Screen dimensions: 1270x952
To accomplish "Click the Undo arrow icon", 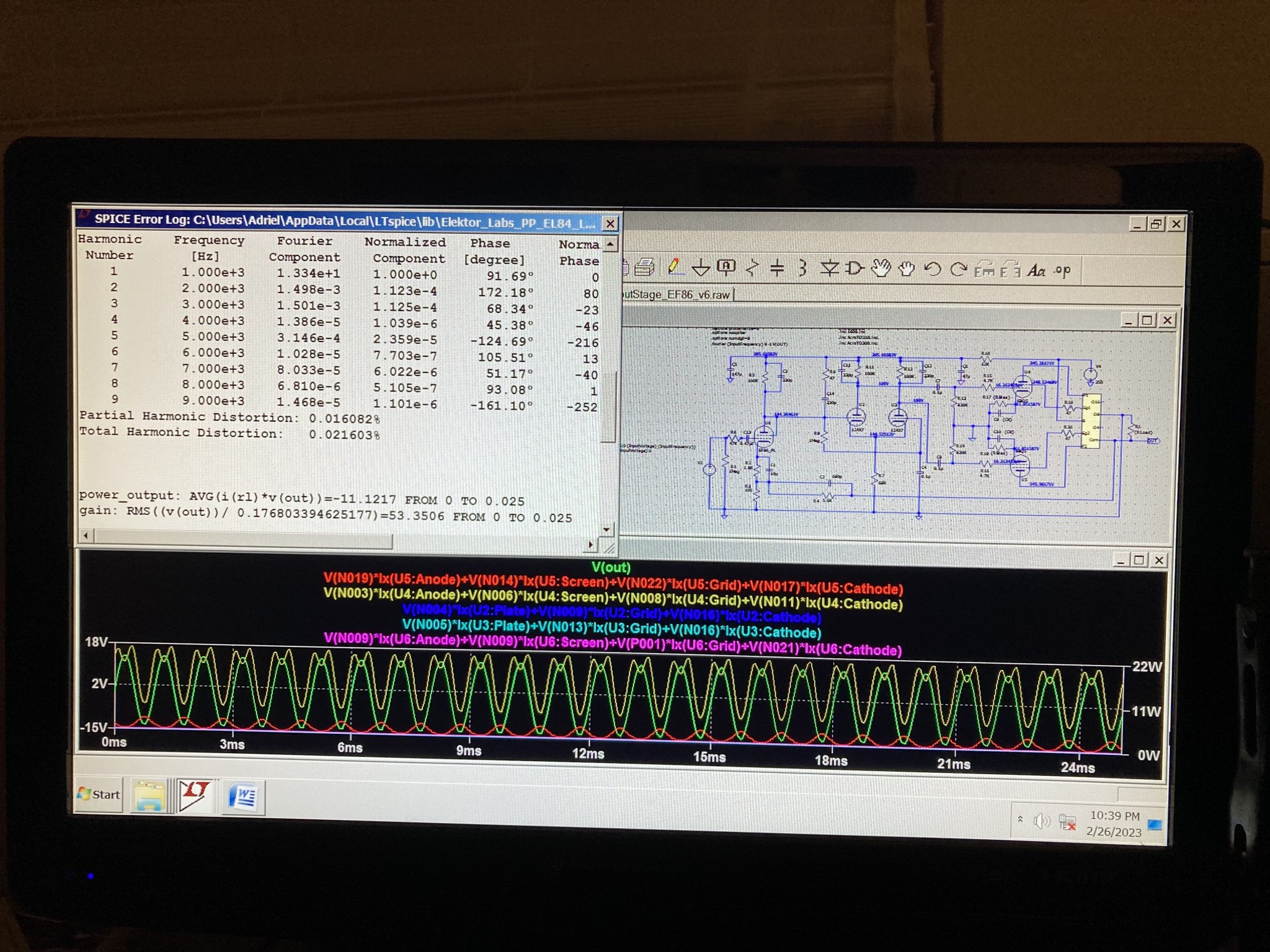I will click(x=932, y=269).
